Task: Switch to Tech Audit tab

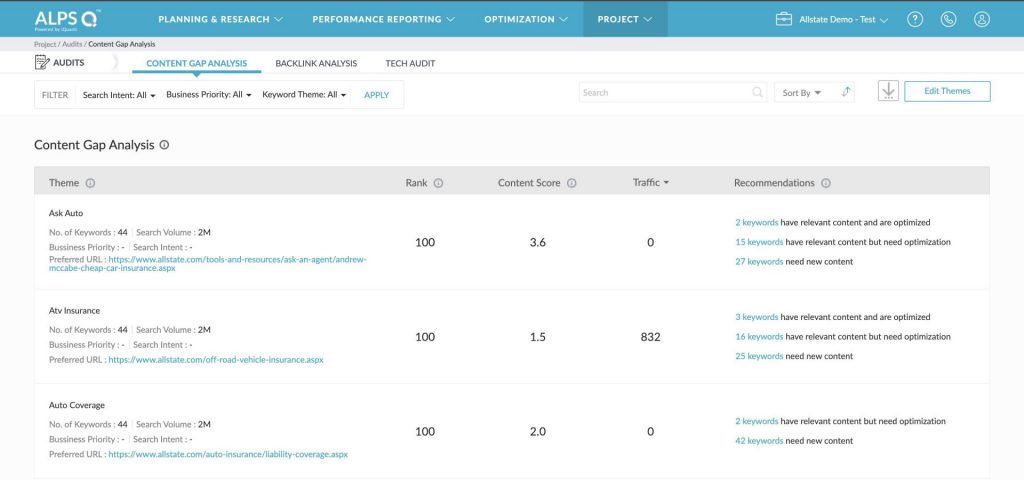Action: (x=410, y=63)
